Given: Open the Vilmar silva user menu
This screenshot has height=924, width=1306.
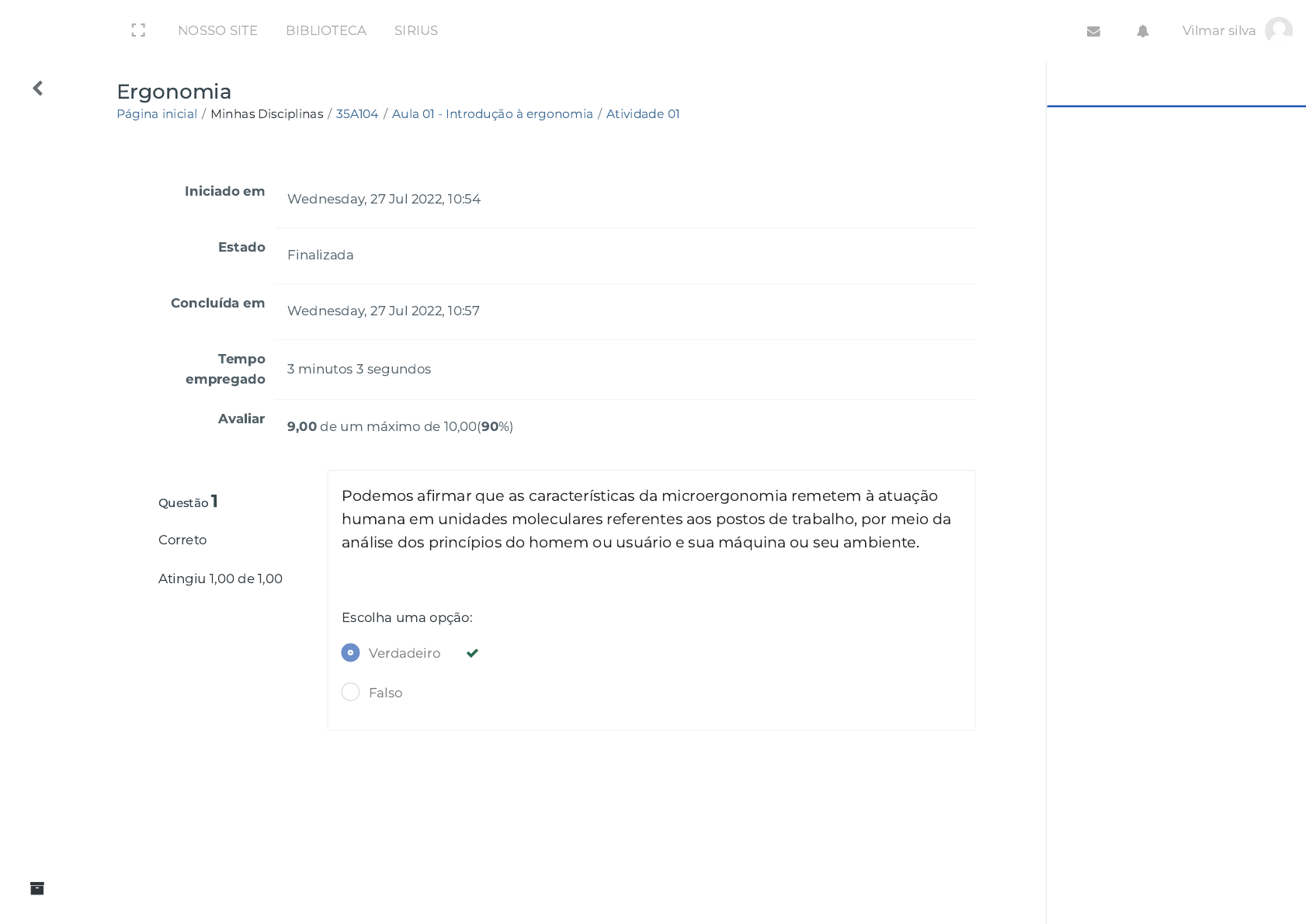Looking at the screenshot, I should point(1218,30).
